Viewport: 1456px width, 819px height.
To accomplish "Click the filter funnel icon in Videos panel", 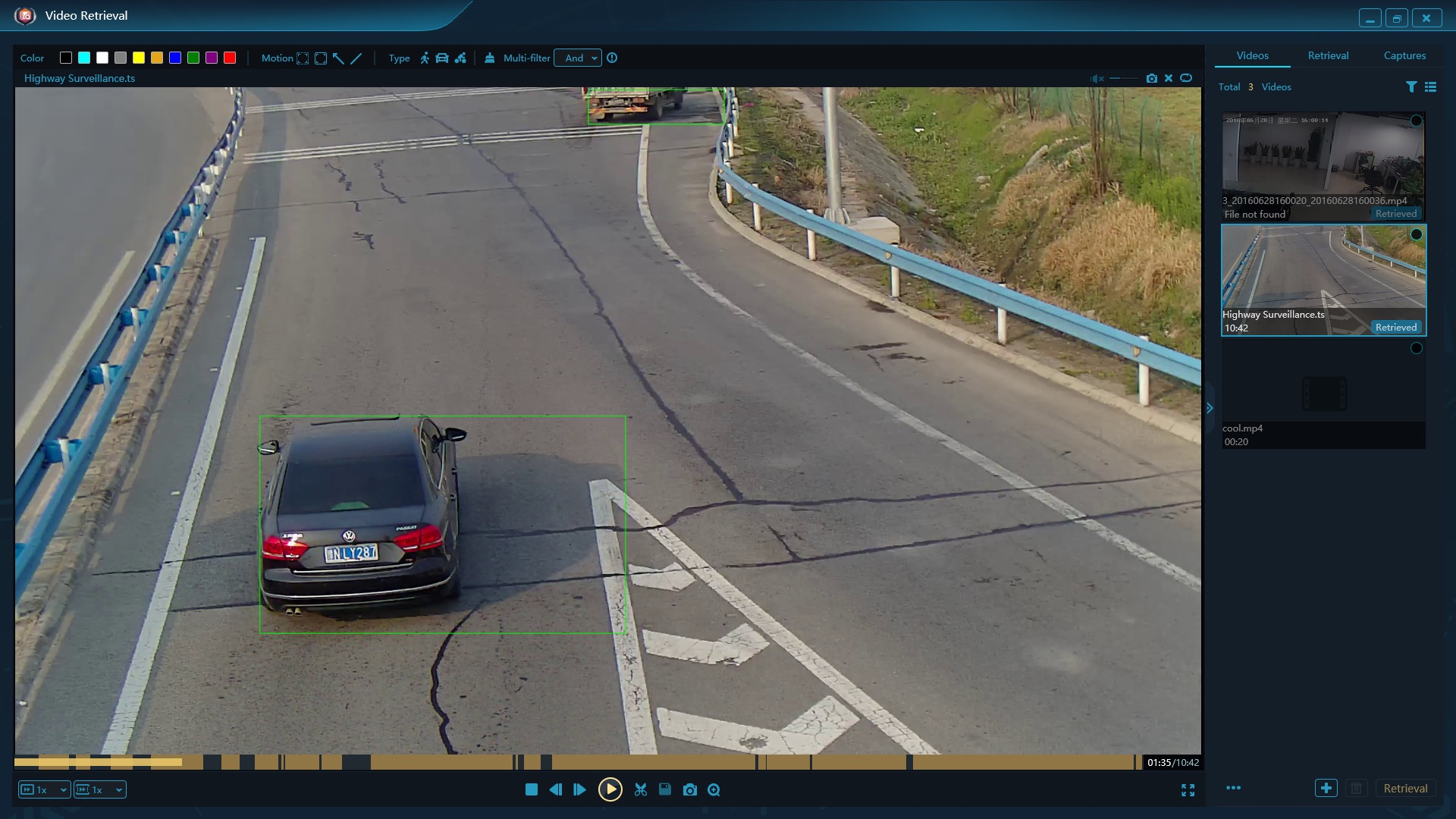I will coord(1410,87).
